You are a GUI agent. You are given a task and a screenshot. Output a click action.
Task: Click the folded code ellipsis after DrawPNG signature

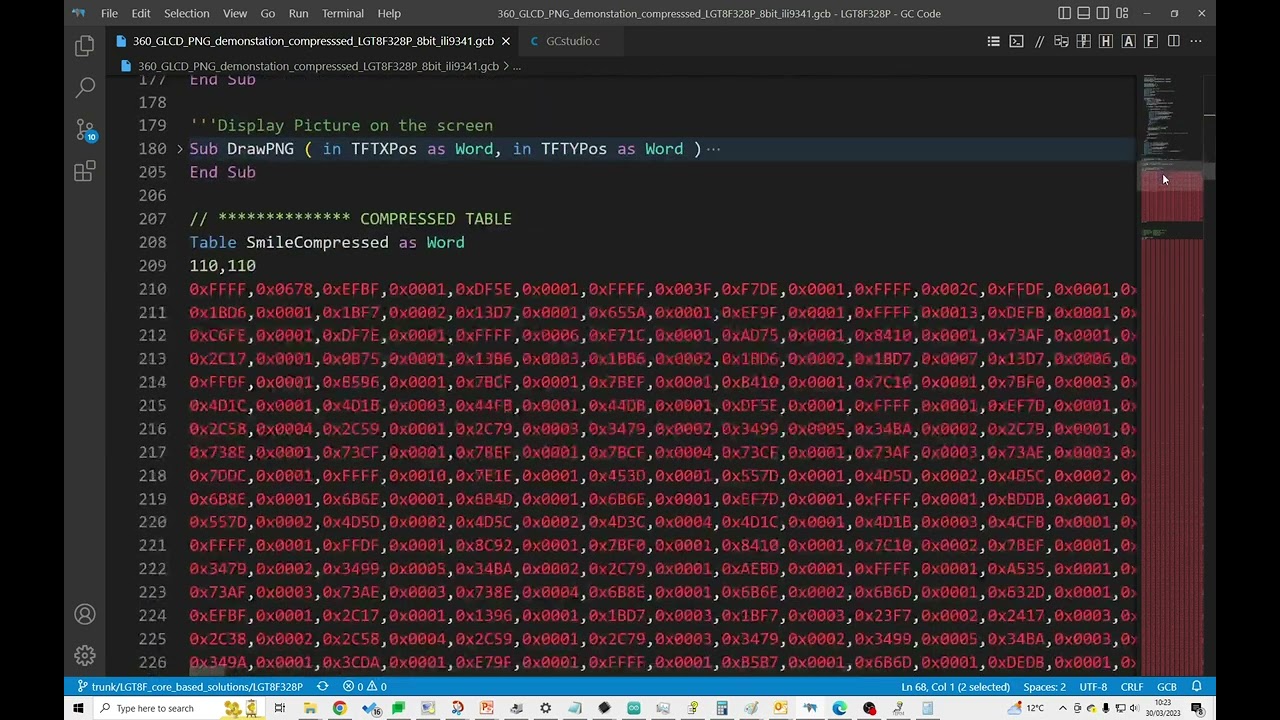713,149
